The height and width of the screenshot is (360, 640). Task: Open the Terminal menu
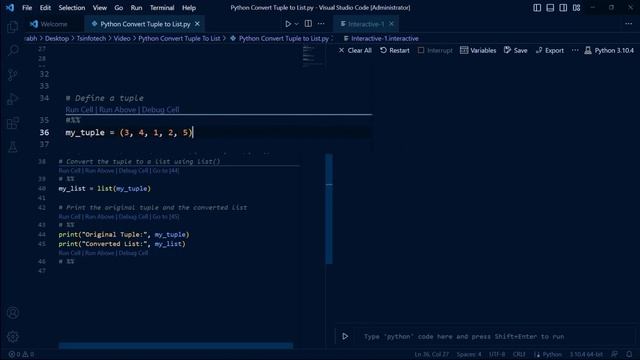coord(162,7)
